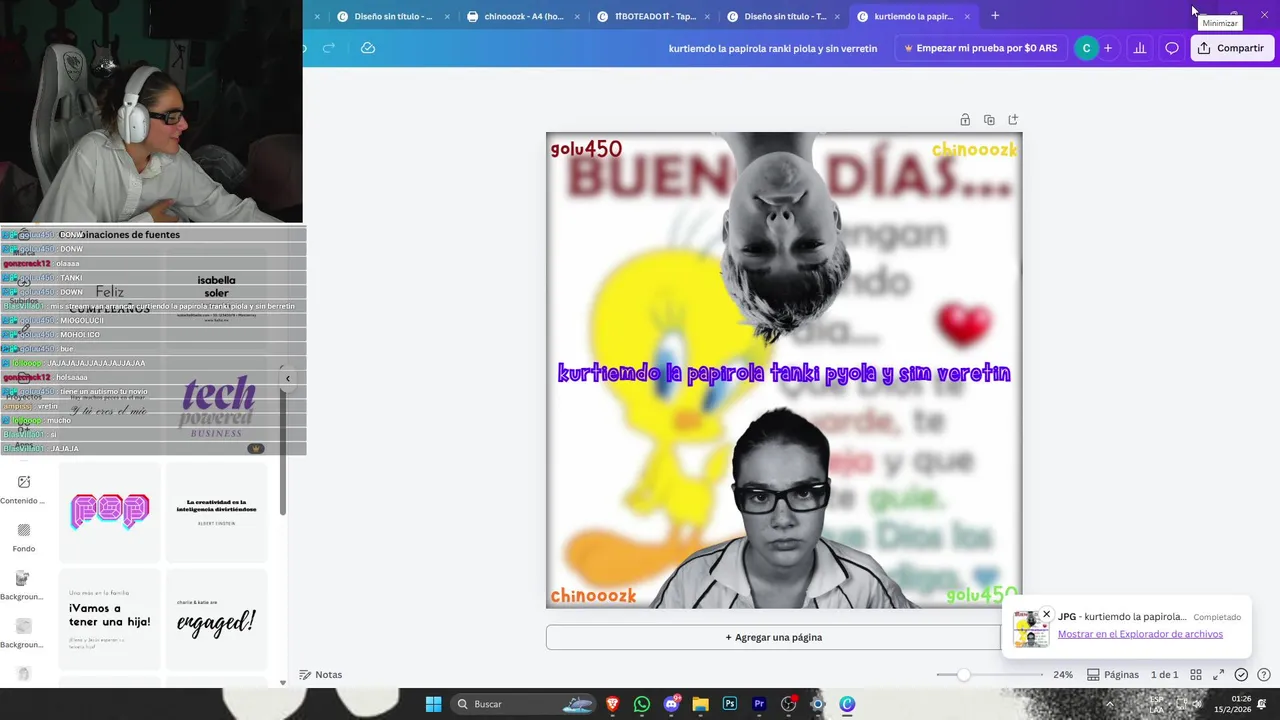Click the 24% zoom percentage value

(x=1063, y=675)
